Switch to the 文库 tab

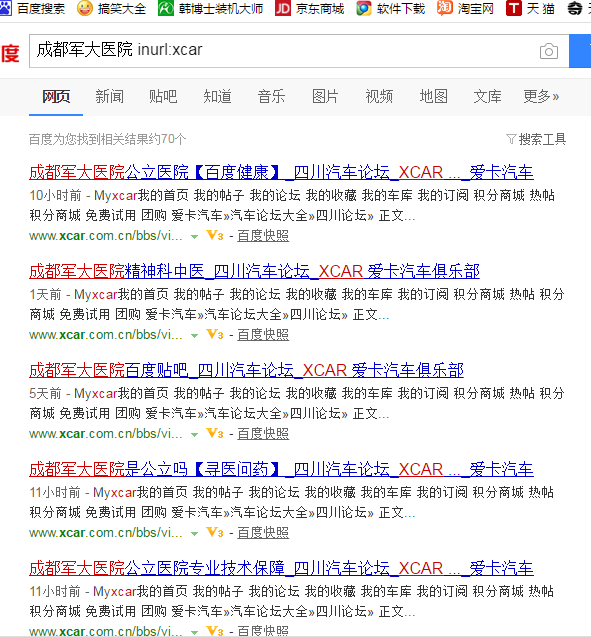coord(487,96)
